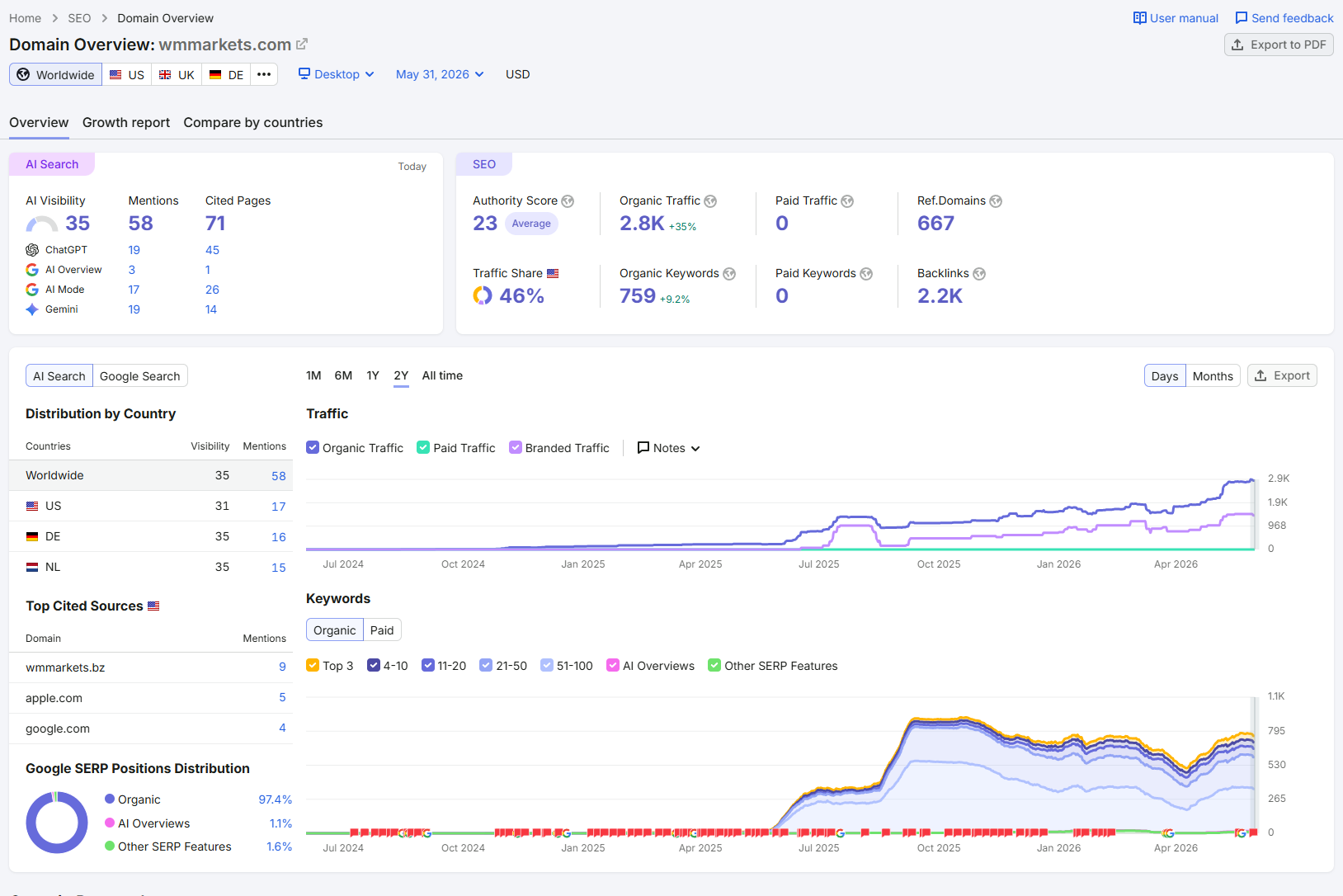Viewport: 1343px width, 896px height.
Task: Click the US flag next to Traffic Share
Action: click(553, 273)
